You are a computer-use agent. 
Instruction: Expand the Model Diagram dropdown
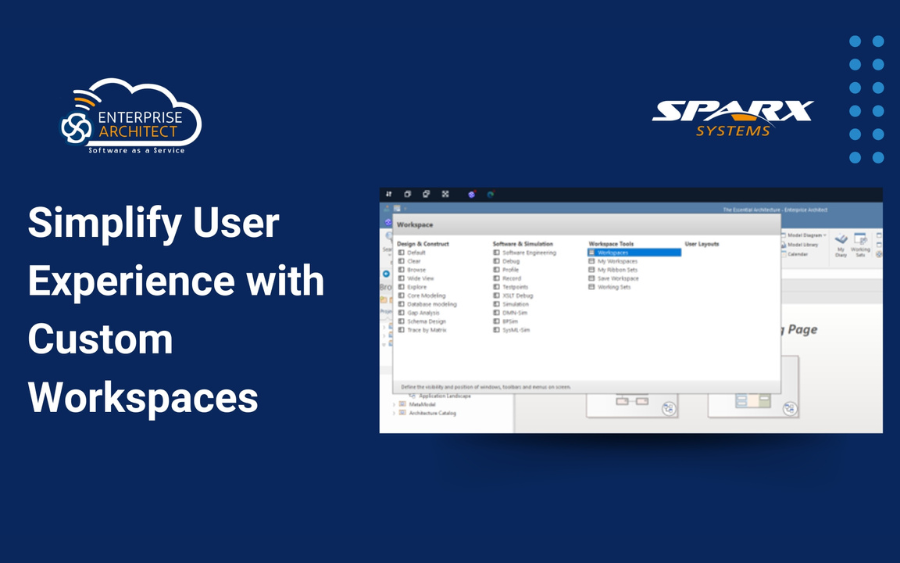click(824, 235)
